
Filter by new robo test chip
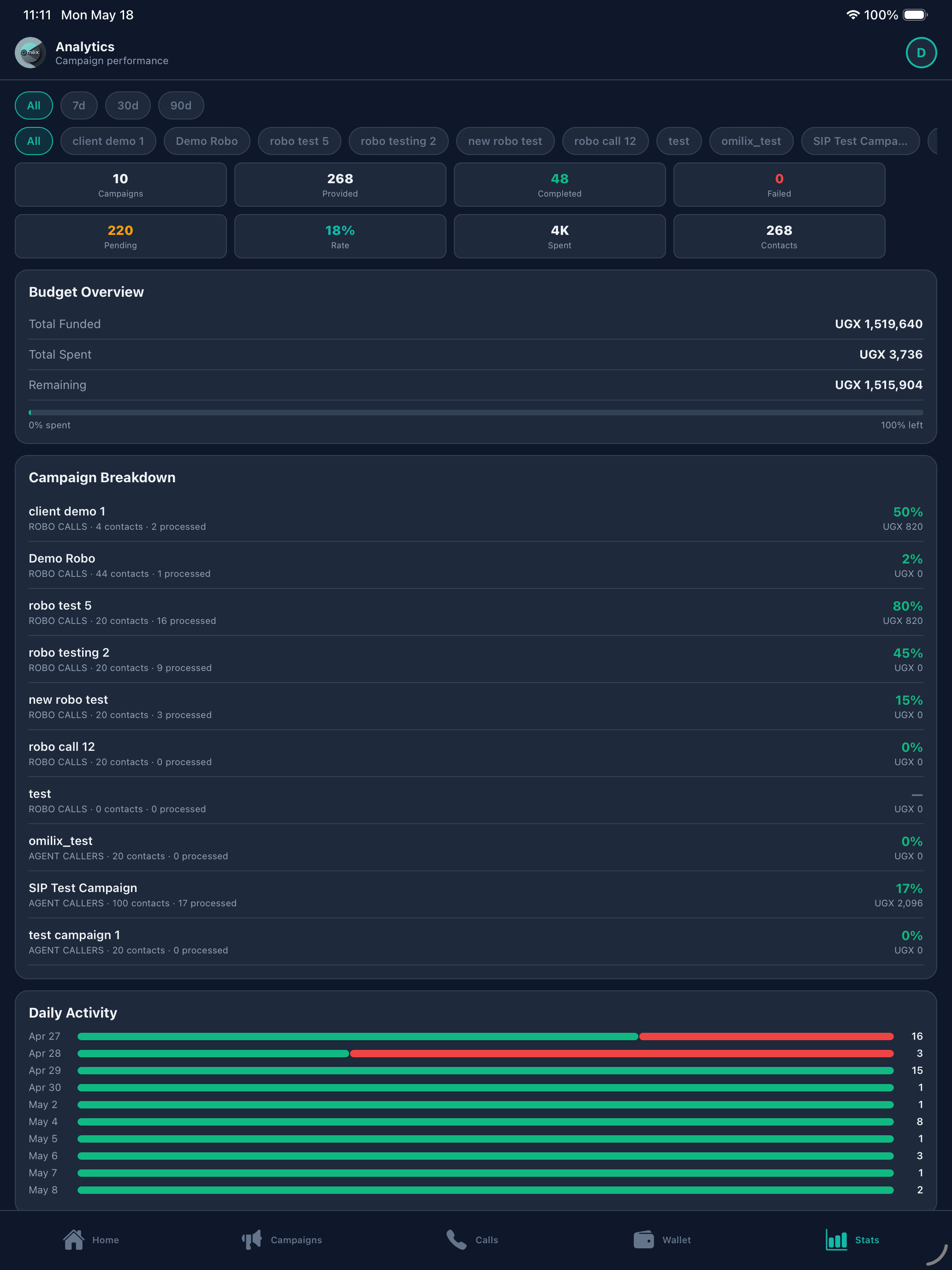tap(505, 141)
